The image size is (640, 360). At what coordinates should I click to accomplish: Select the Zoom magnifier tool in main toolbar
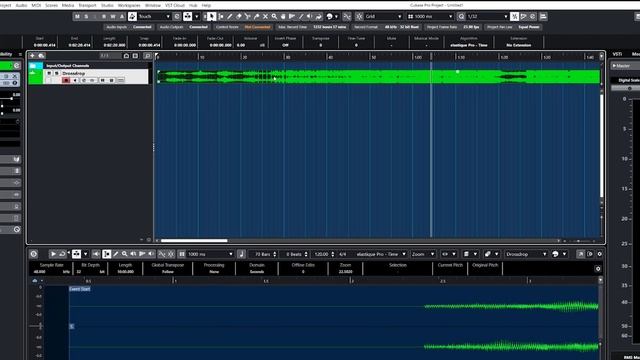point(274,16)
